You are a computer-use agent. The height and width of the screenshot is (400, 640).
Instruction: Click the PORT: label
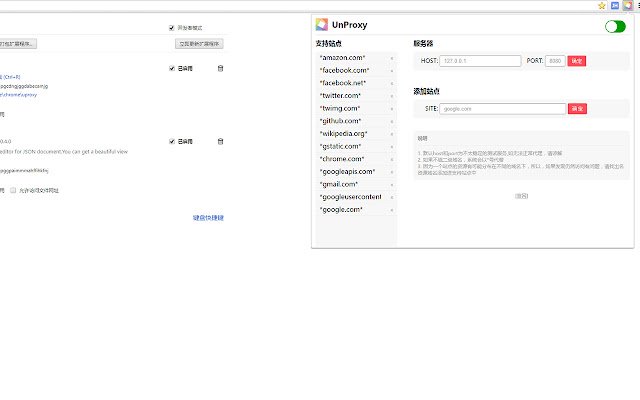[535, 61]
